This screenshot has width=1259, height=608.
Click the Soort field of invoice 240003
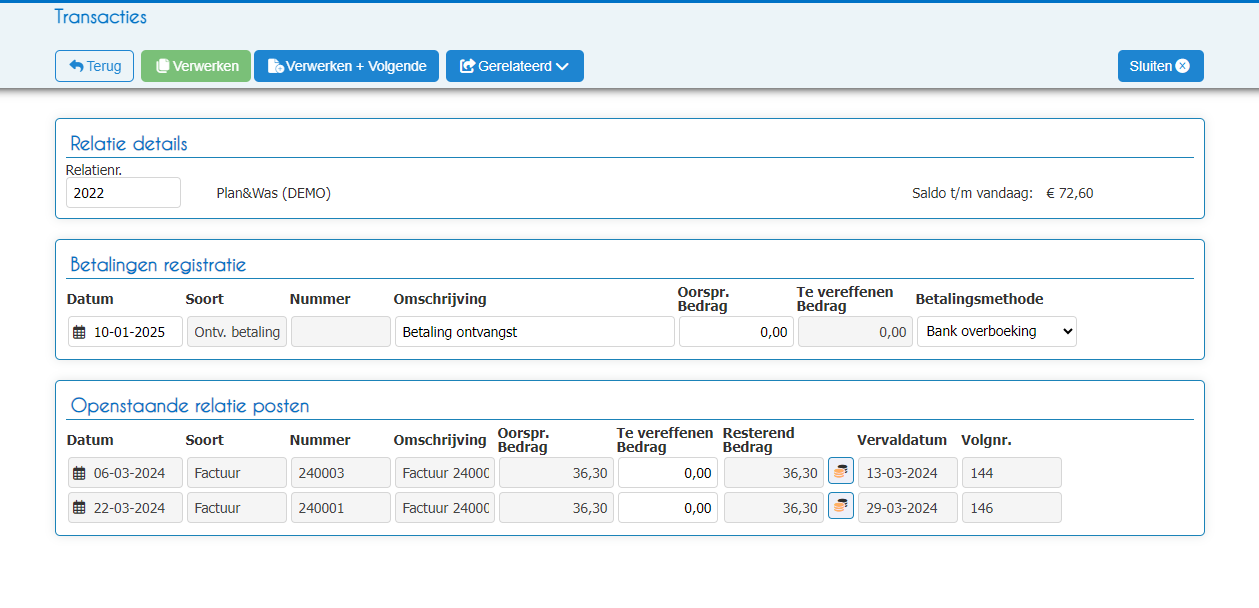coord(237,473)
